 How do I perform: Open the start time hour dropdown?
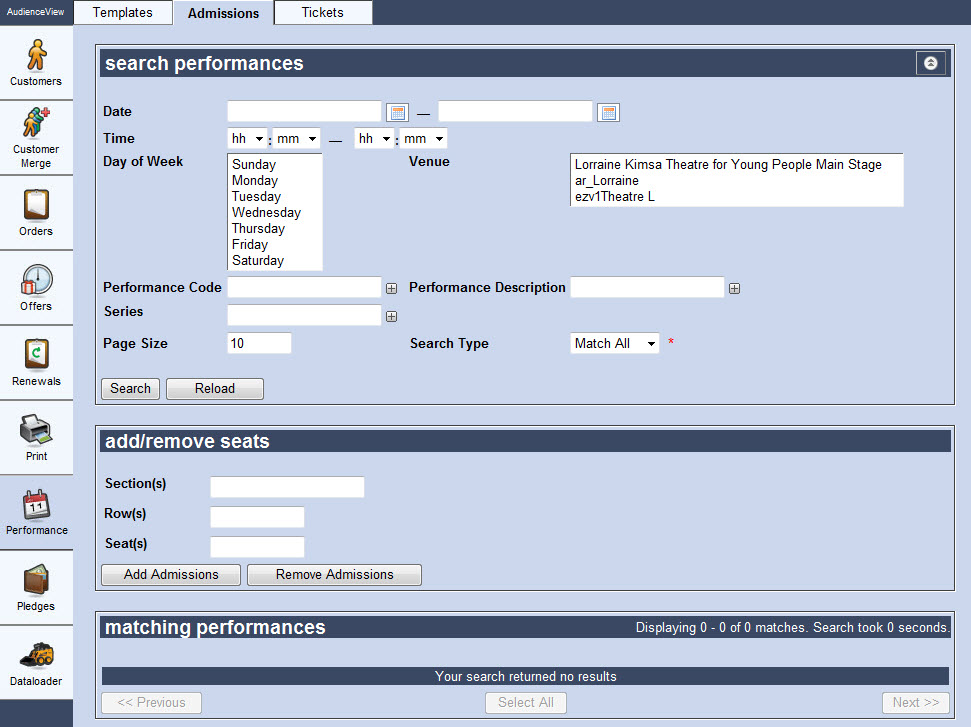pyautogui.click(x=248, y=139)
